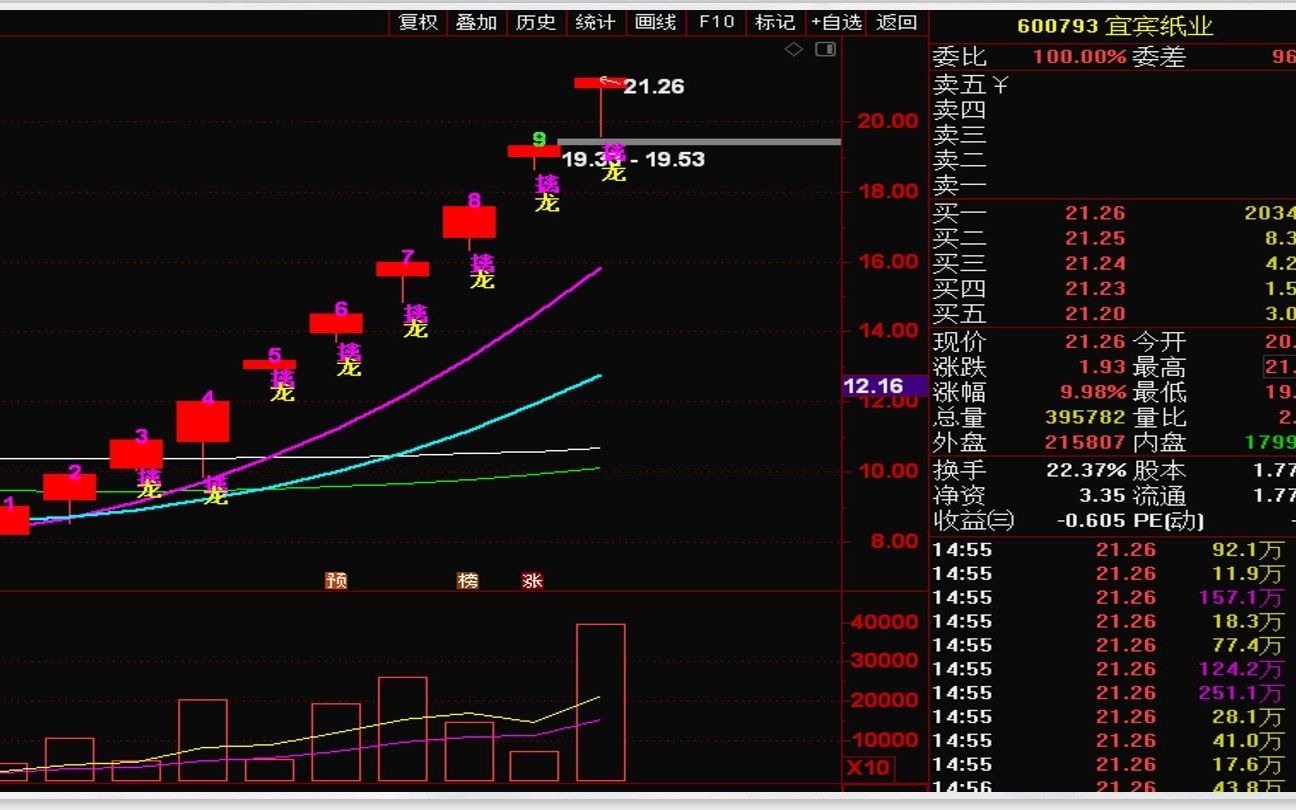Select candle numbered 3
Screen dimensions: 1296x810
[136, 453]
